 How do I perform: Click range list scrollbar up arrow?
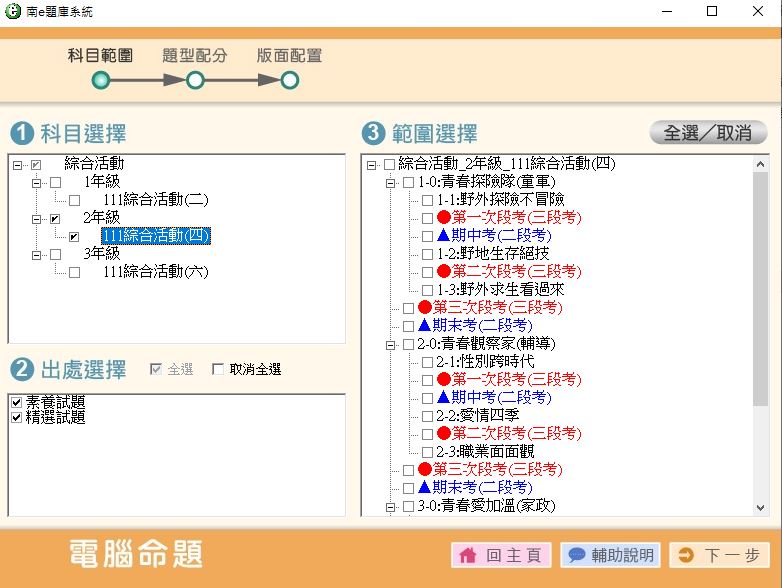pos(760,164)
